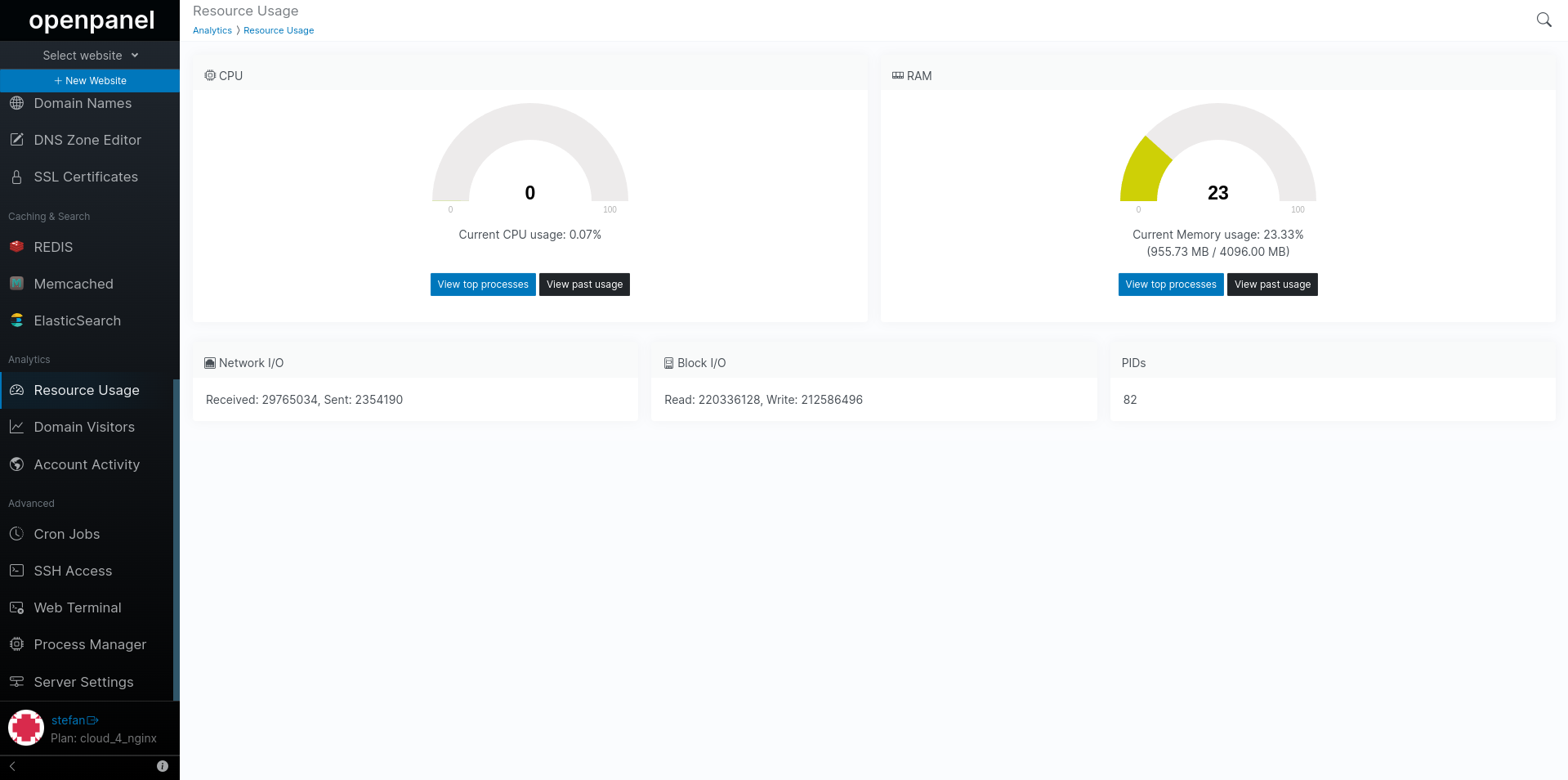
Task: Click 'Received: 29765034, Sent: 2354190' text
Action: click(x=304, y=400)
